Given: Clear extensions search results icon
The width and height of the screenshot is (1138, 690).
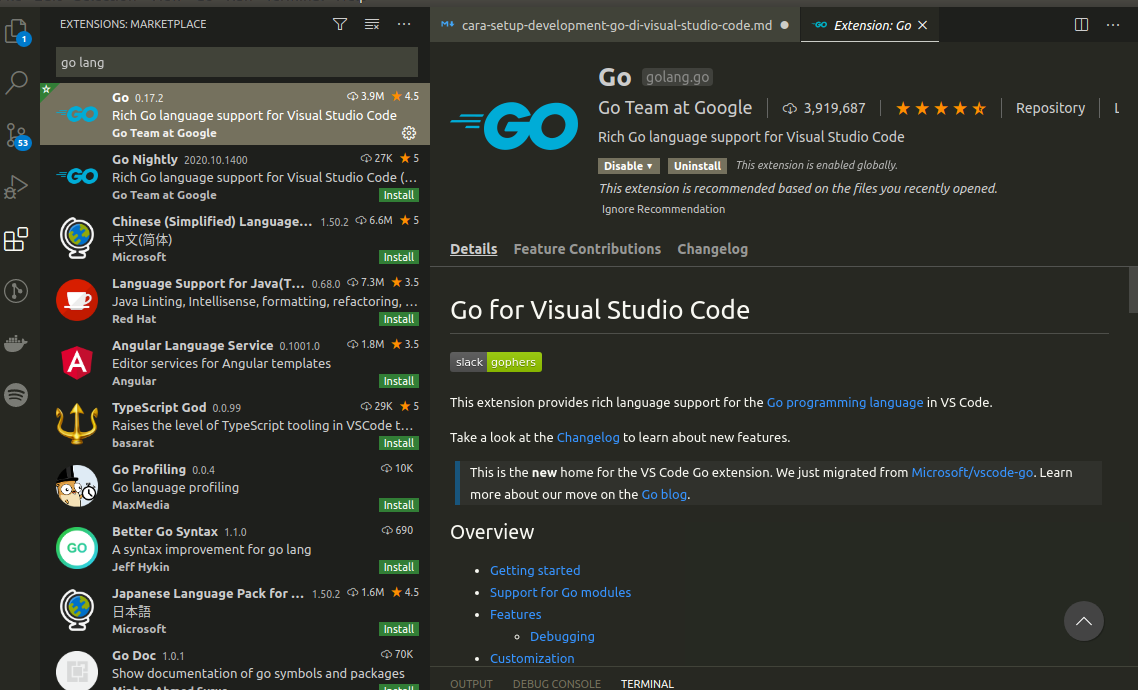Looking at the screenshot, I should (372, 24).
